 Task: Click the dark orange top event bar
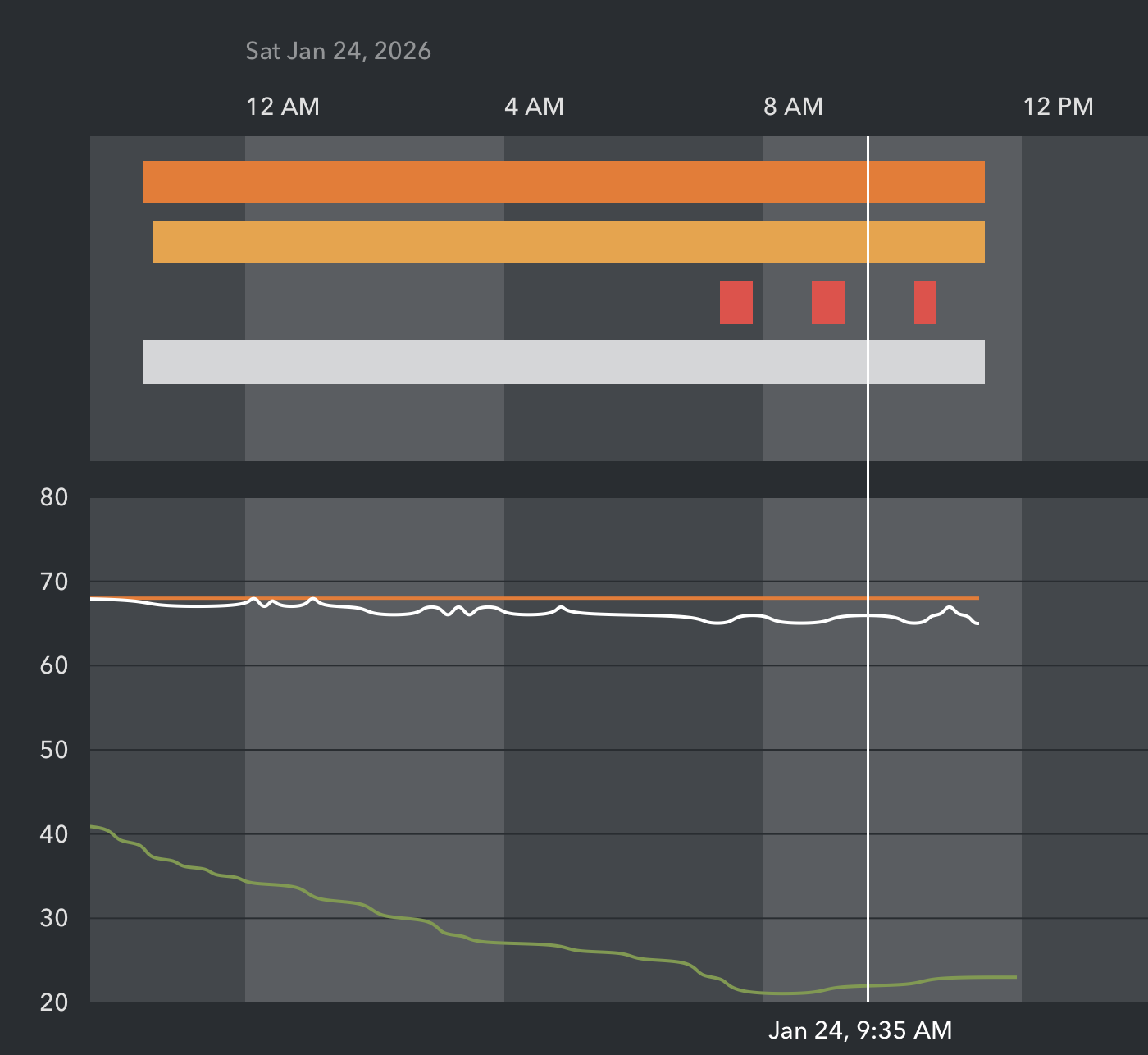563,182
